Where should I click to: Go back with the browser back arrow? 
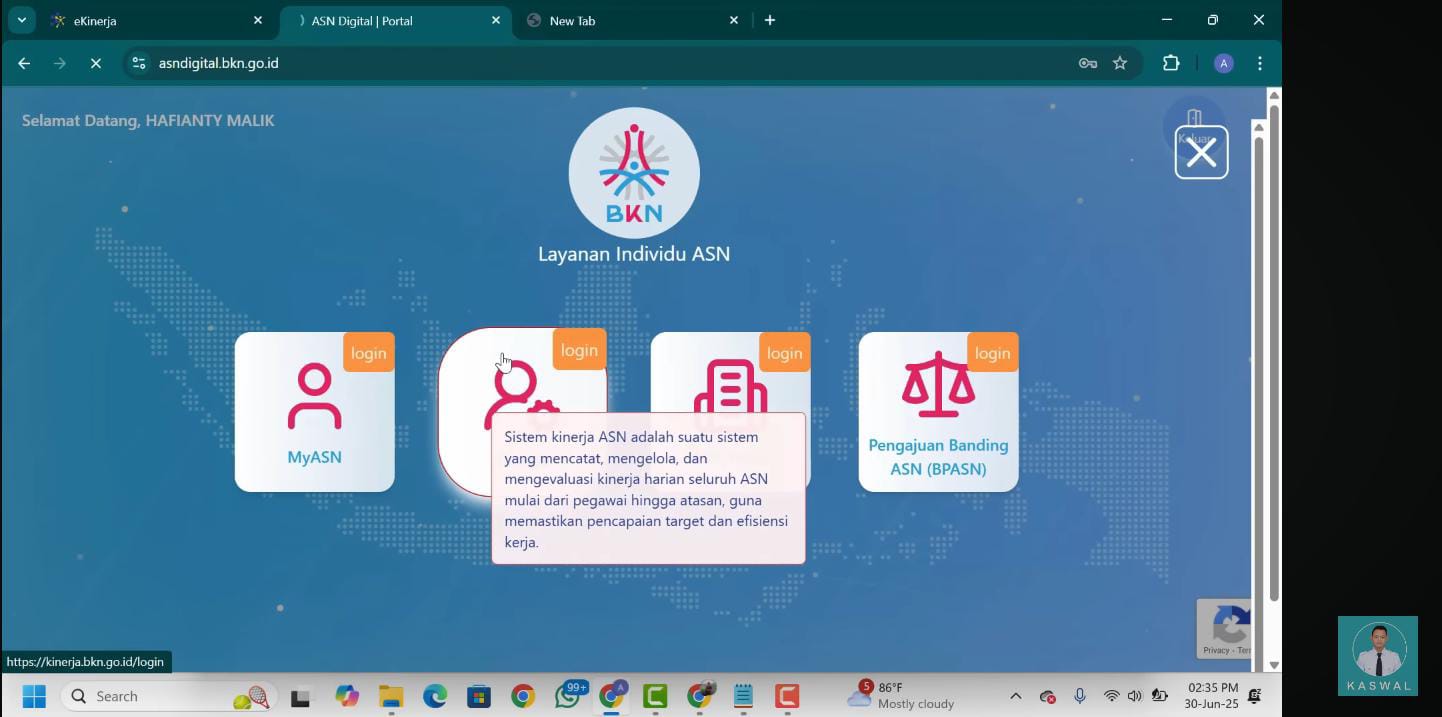(x=24, y=63)
